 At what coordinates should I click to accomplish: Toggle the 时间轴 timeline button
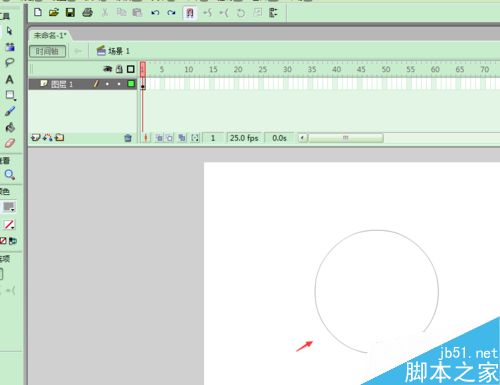(47, 51)
